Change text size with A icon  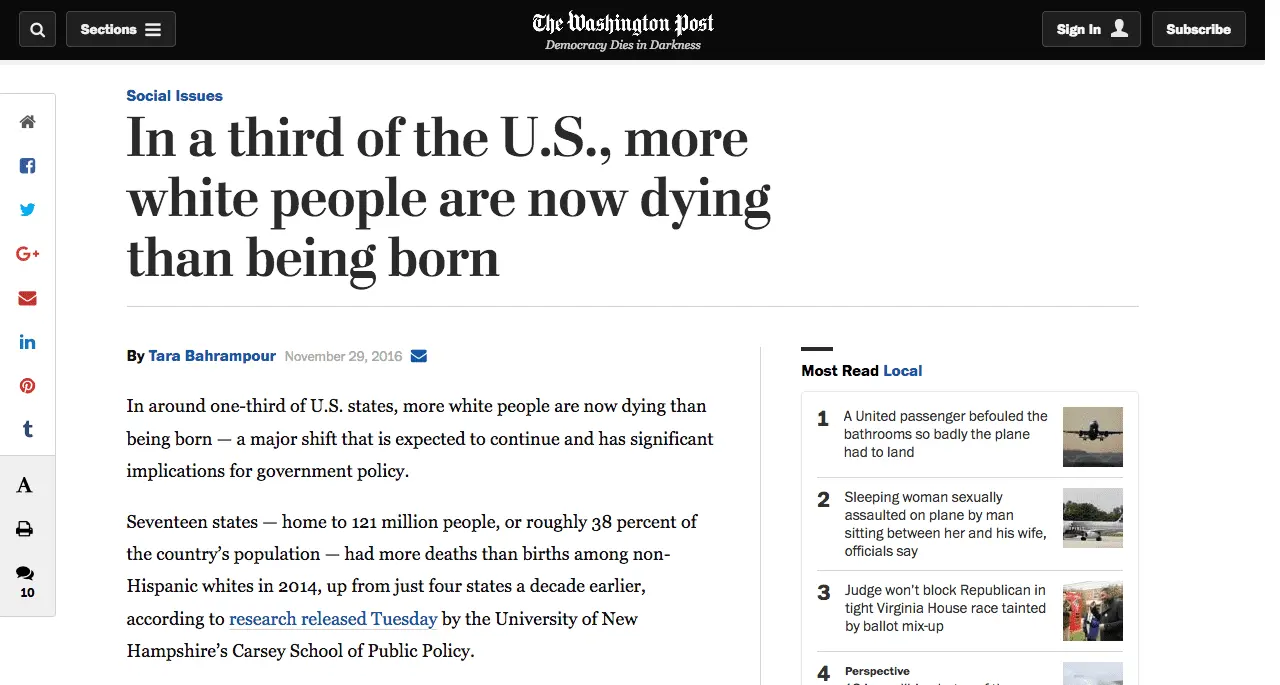pyautogui.click(x=25, y=486)
